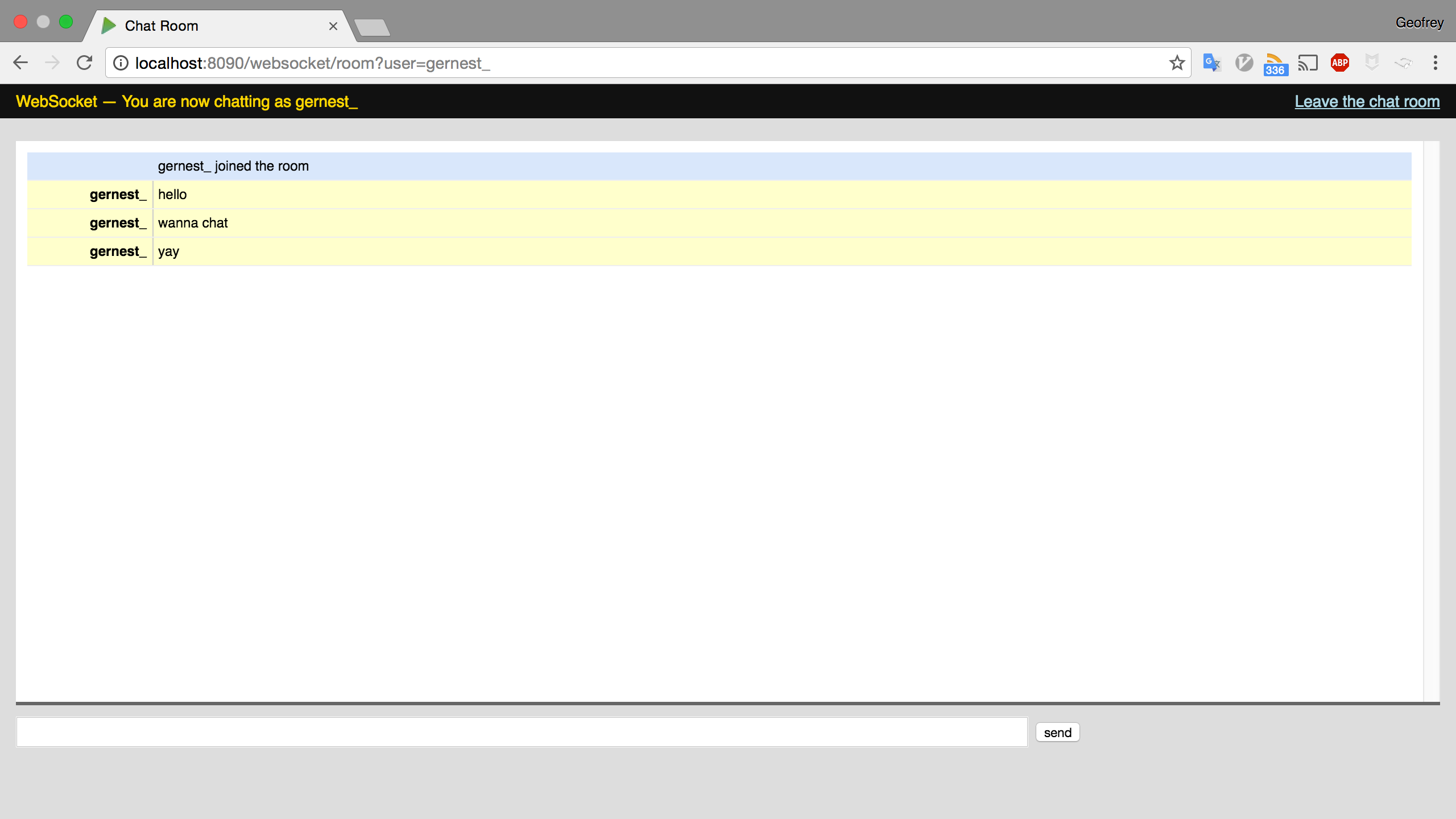Open the RSS feed extension showing 336

click(1275, 64)
